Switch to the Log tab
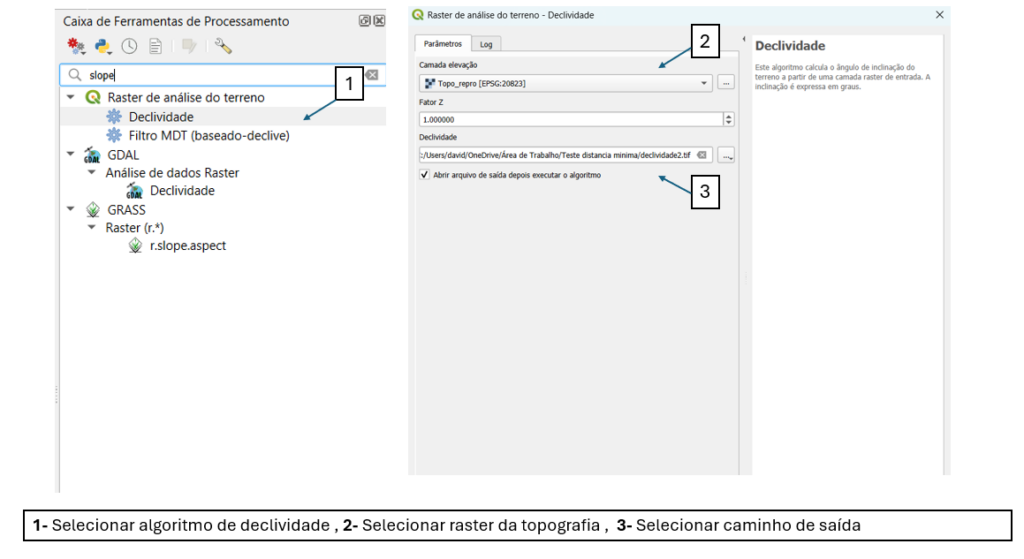The image size is (1024, 559). [486, 44]
